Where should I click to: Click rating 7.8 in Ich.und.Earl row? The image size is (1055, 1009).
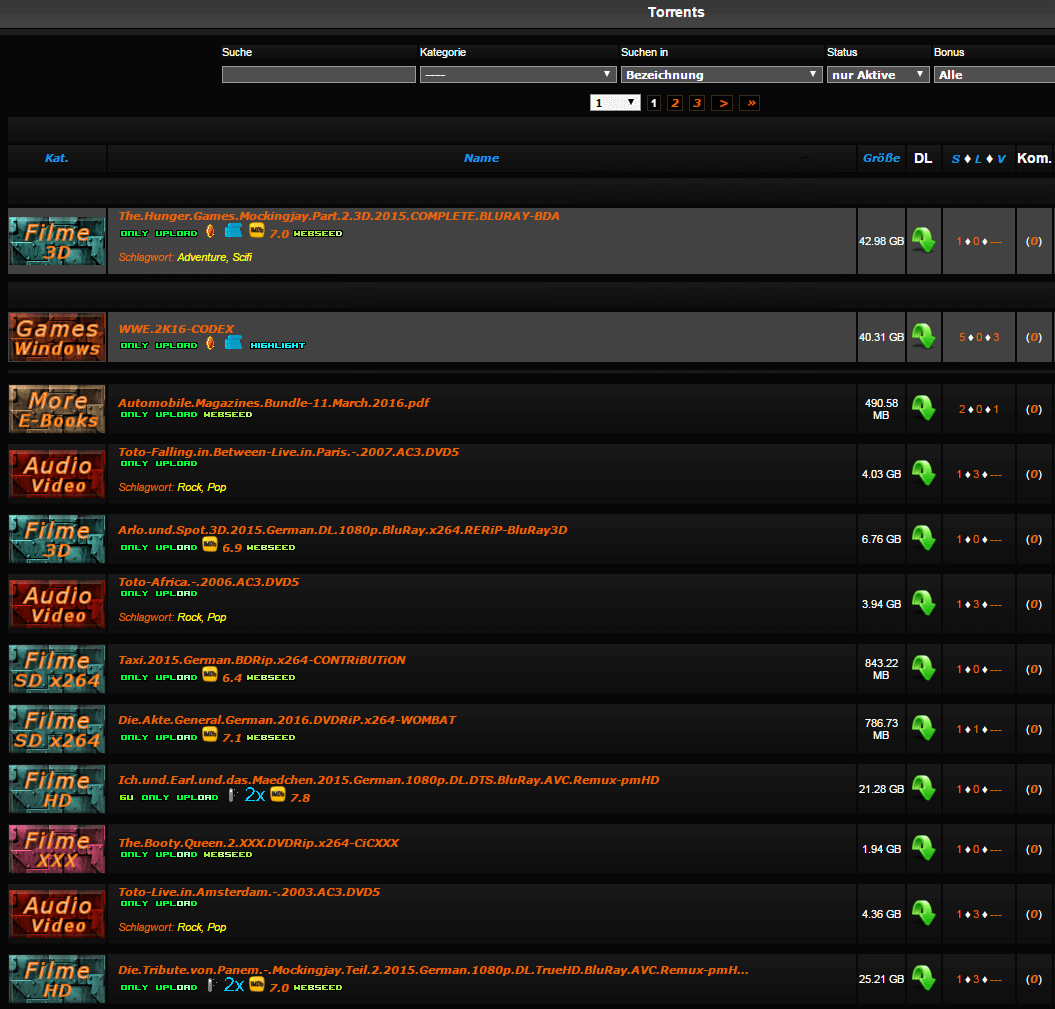(x=300, y=798)
